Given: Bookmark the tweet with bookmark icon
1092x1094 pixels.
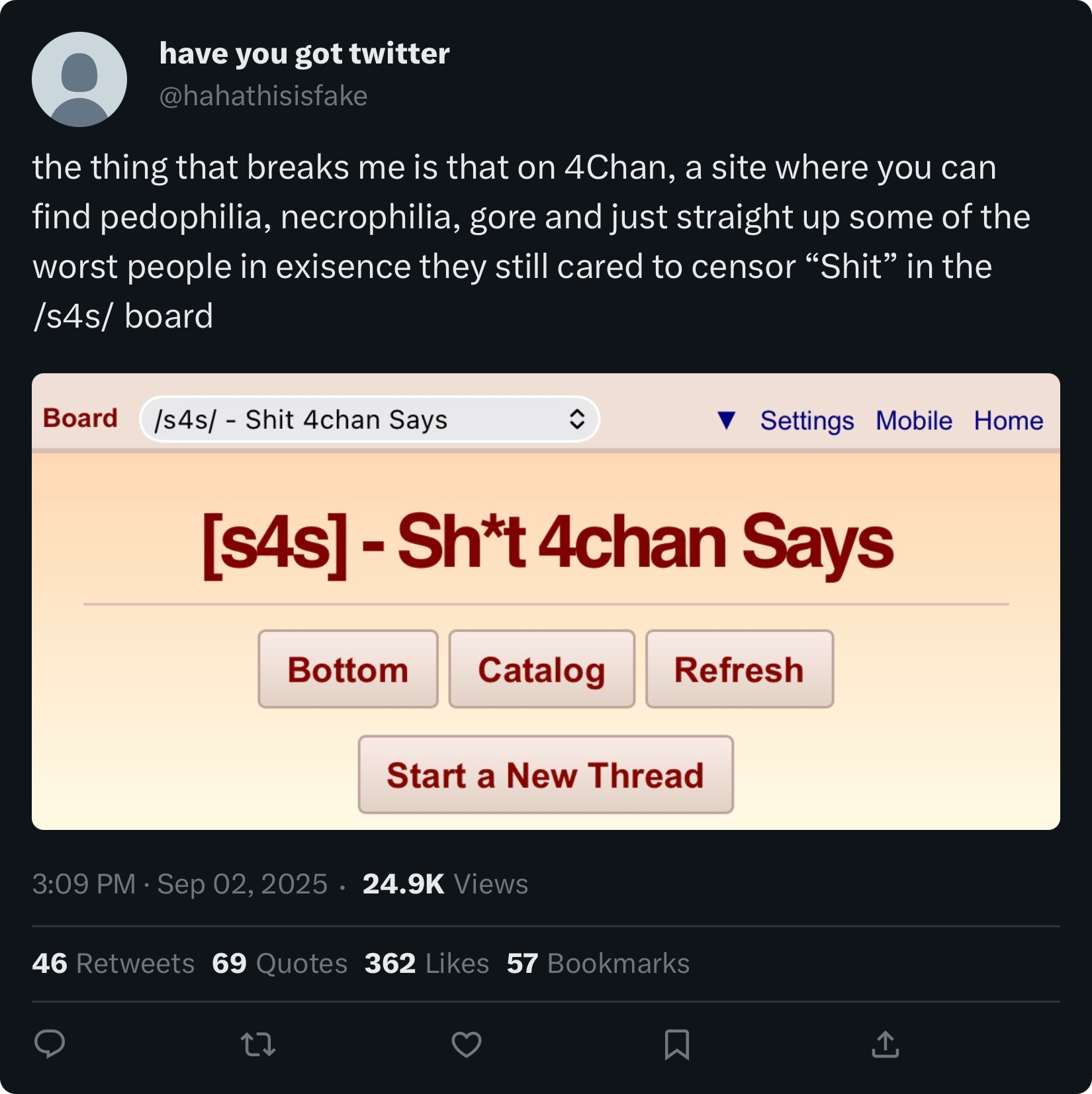Looking at the screenshot, I should (676, 1044).
